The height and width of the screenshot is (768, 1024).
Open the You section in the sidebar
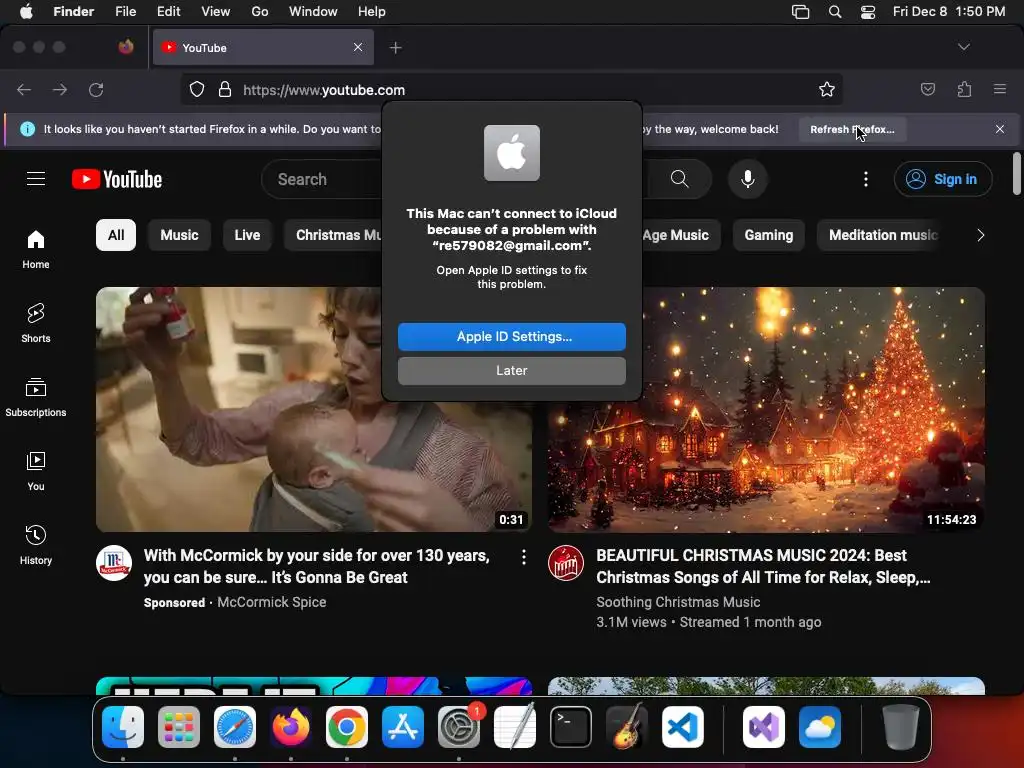36,471
